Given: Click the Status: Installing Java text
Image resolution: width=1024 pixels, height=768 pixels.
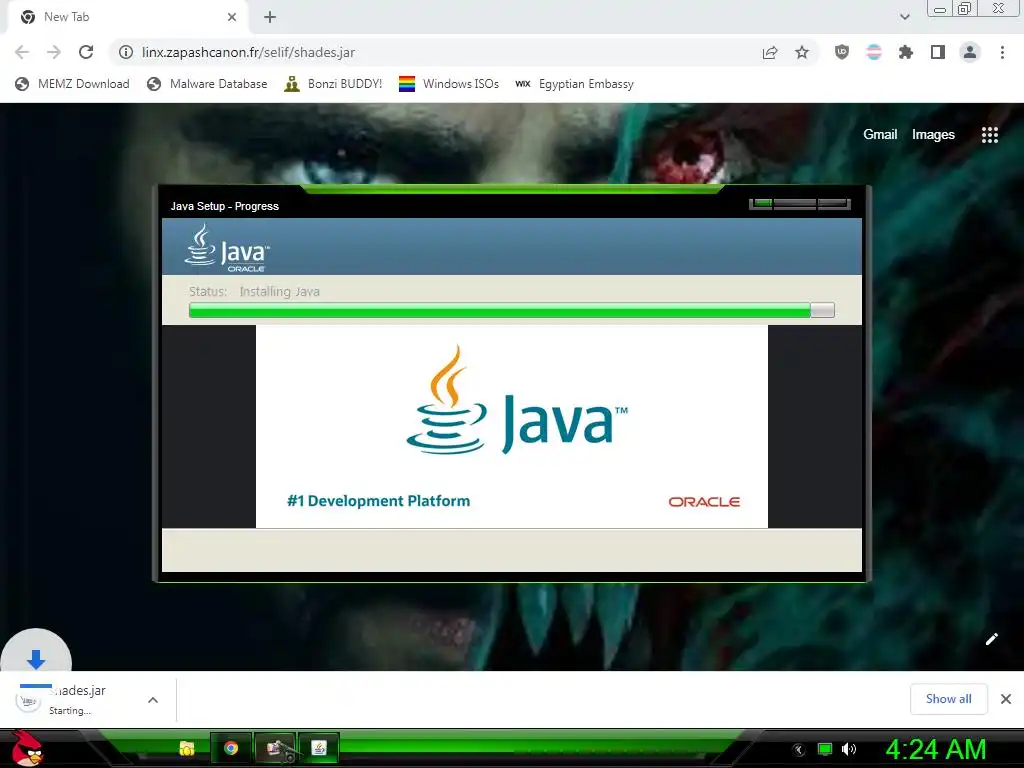Looking at the screenshot, I should point(254,291).
